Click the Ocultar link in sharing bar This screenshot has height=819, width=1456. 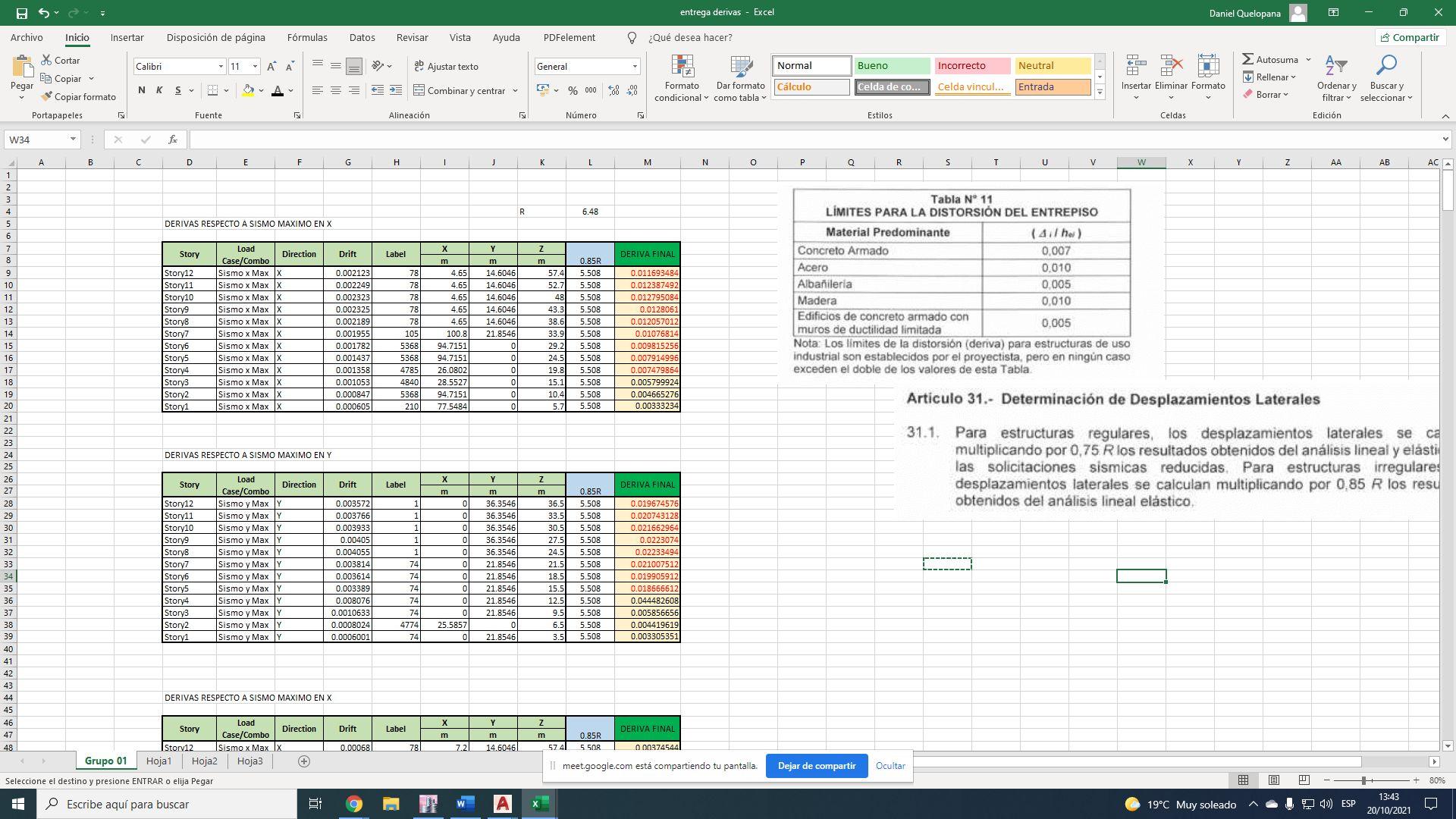pos(890,766)
